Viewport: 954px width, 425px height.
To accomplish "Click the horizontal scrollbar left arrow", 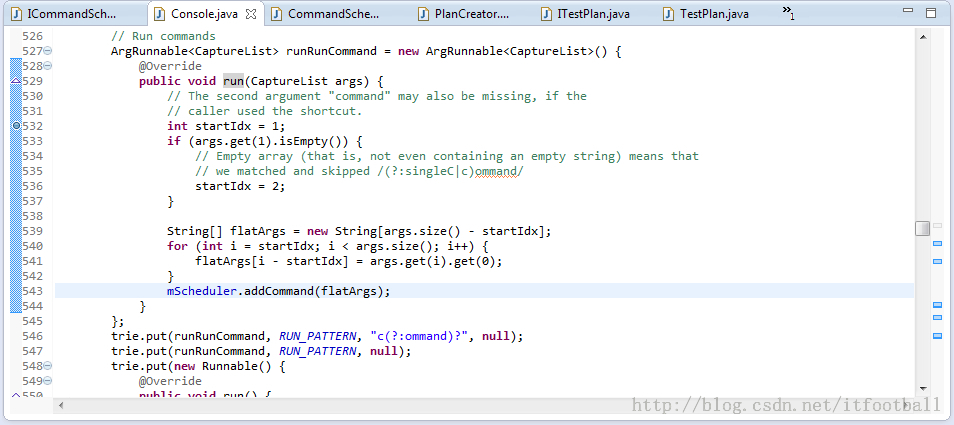I will coord(60,404).
